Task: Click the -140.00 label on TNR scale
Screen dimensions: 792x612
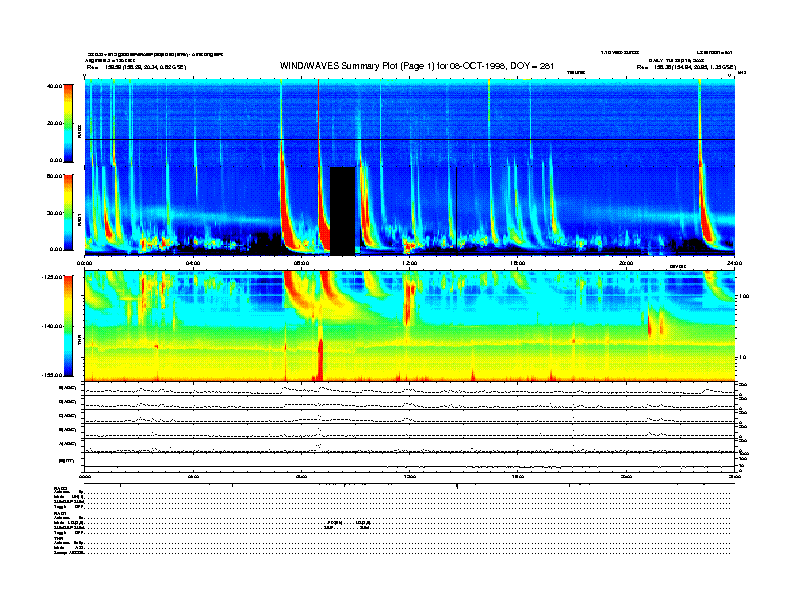Action: pos(52,326)
